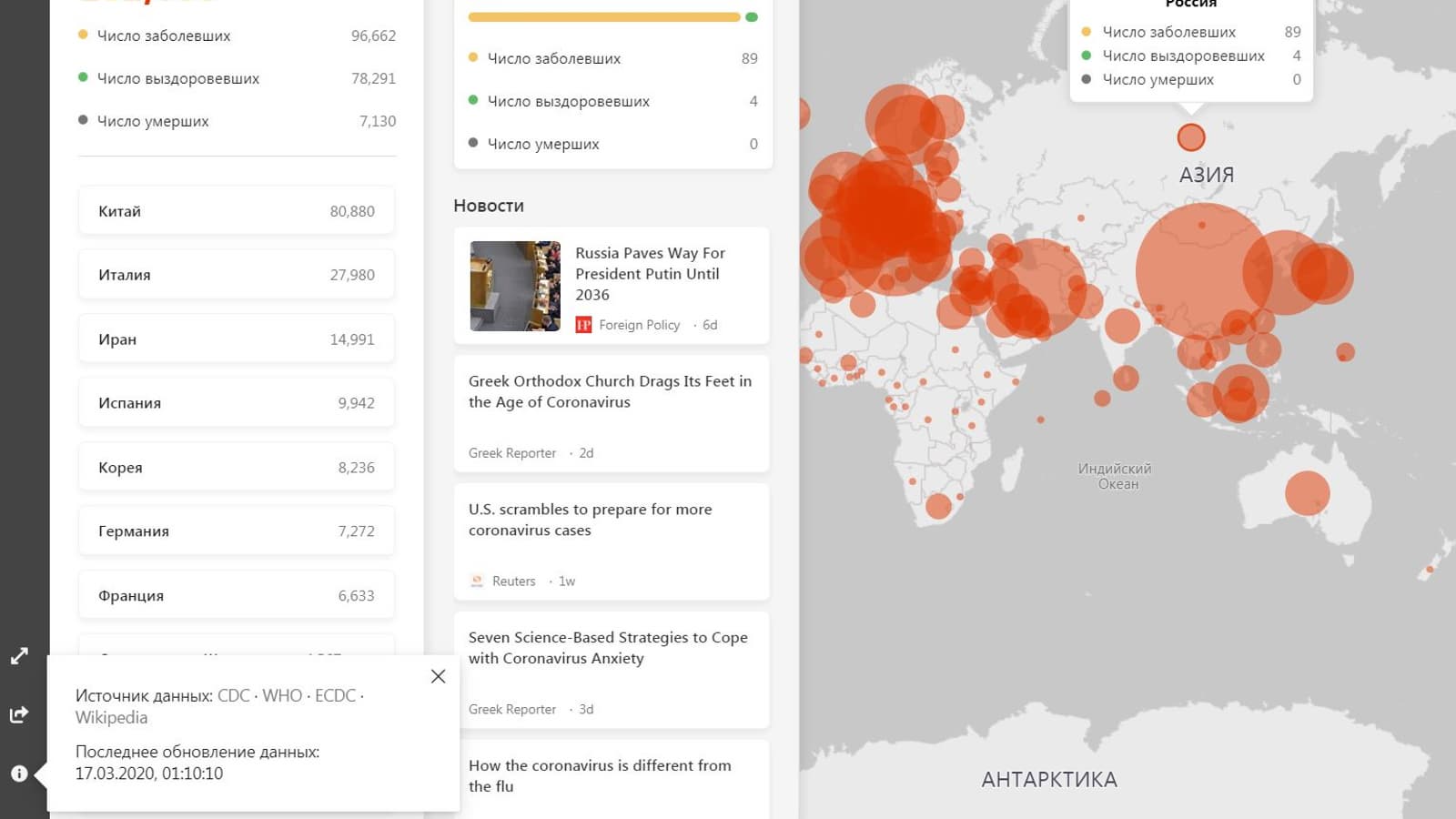
Task: Open the ECDC data source link
Action: (x=335, y=695)
